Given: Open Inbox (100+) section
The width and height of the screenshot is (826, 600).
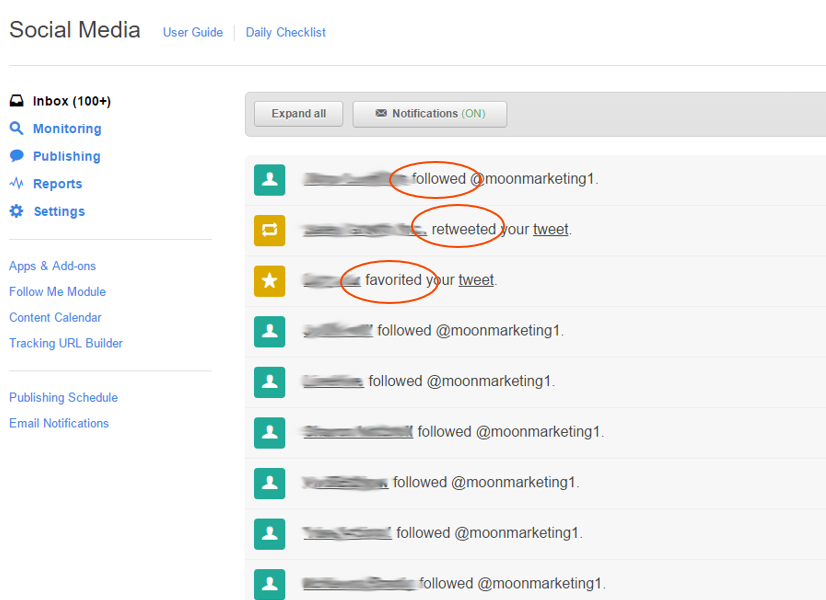Looking at the screenshot, I should (x=72, y=101).
